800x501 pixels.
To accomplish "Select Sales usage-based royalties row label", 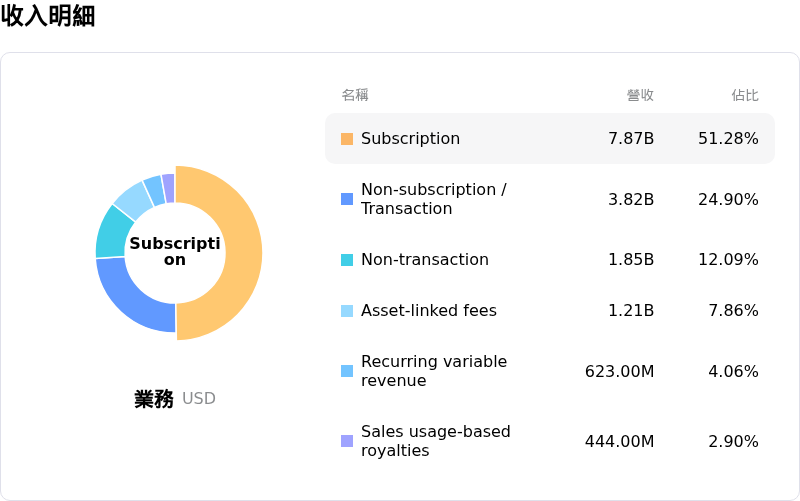I will (x=435, y=441).
